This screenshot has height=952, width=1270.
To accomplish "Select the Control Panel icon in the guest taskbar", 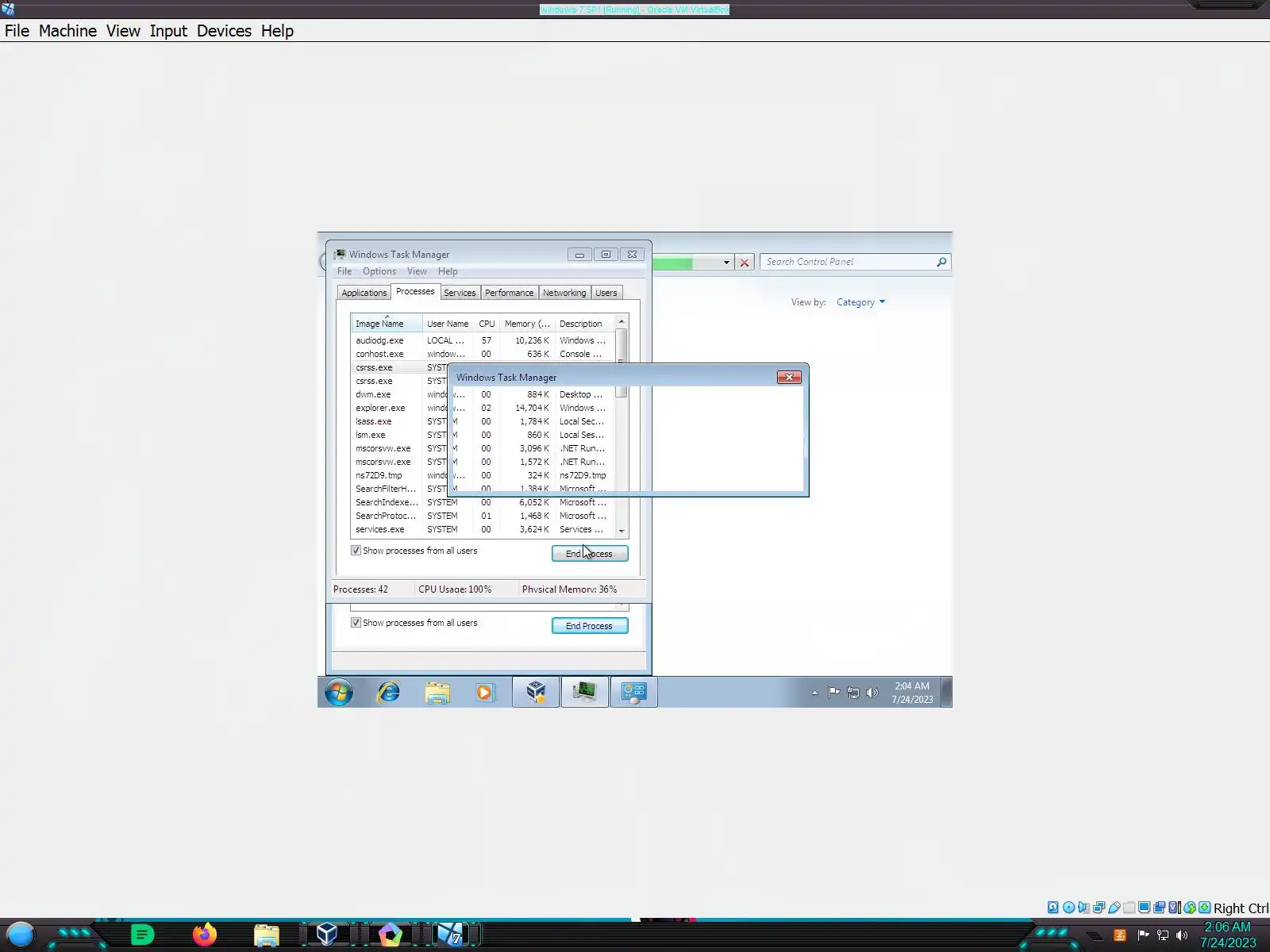I will pos(633,693).
